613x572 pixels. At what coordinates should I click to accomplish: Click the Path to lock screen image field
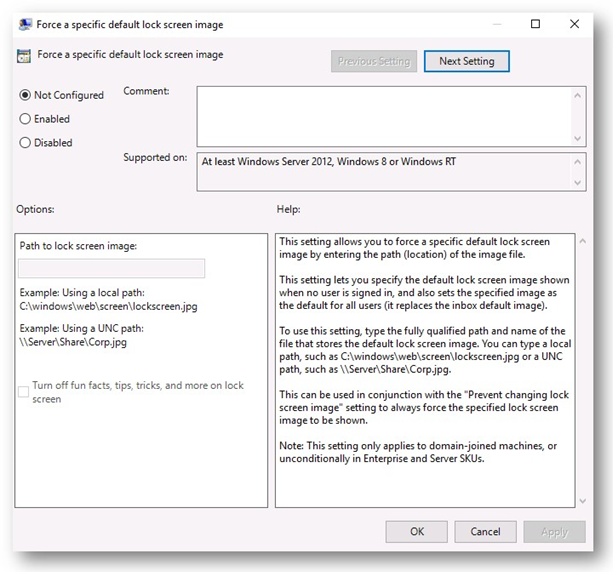click(x=112, y=268)
